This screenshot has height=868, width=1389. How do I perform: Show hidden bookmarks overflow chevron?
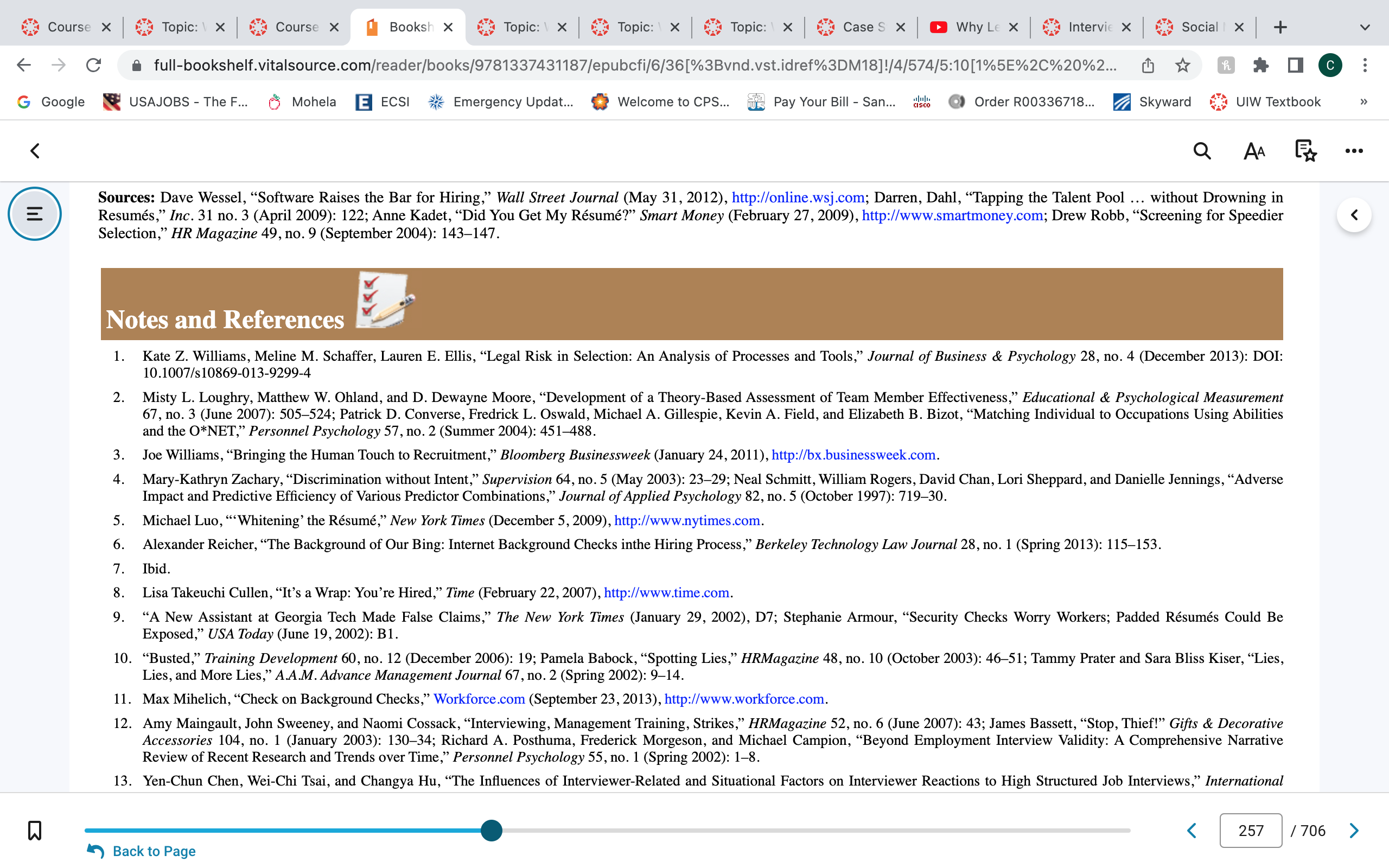coord(1363,101)
